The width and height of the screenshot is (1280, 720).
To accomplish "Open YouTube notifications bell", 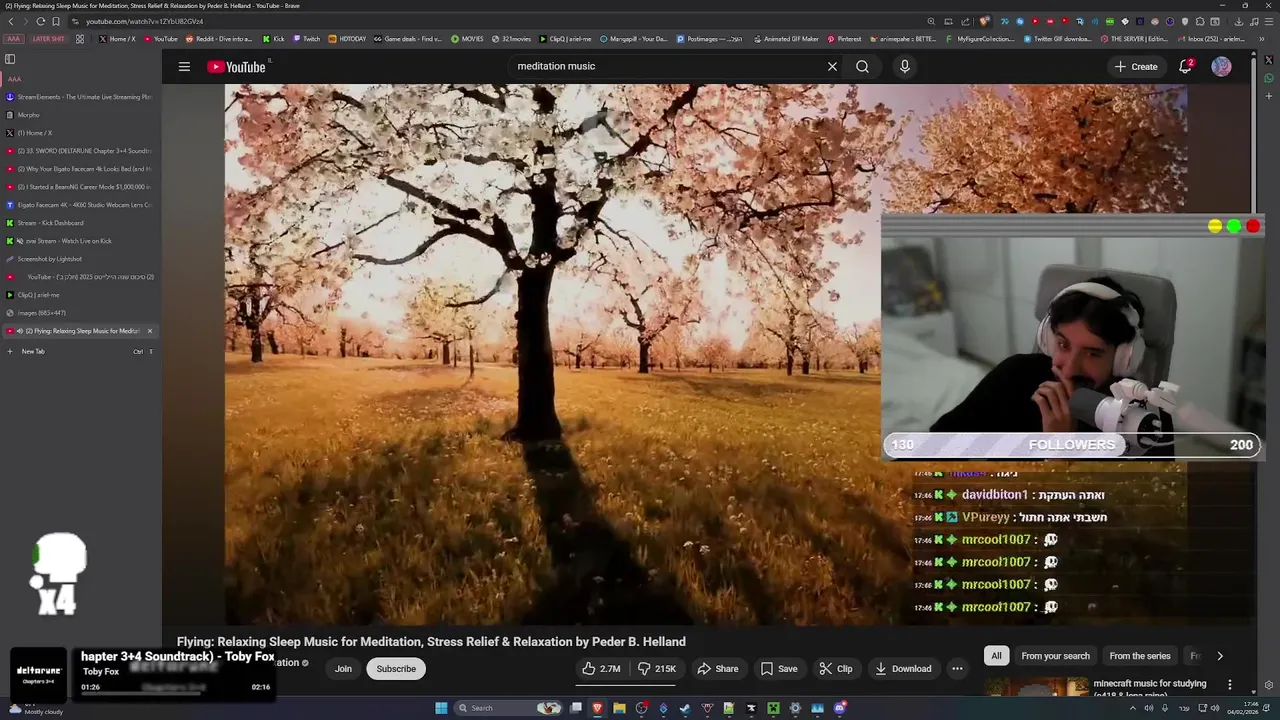I will pos(1185,67).
